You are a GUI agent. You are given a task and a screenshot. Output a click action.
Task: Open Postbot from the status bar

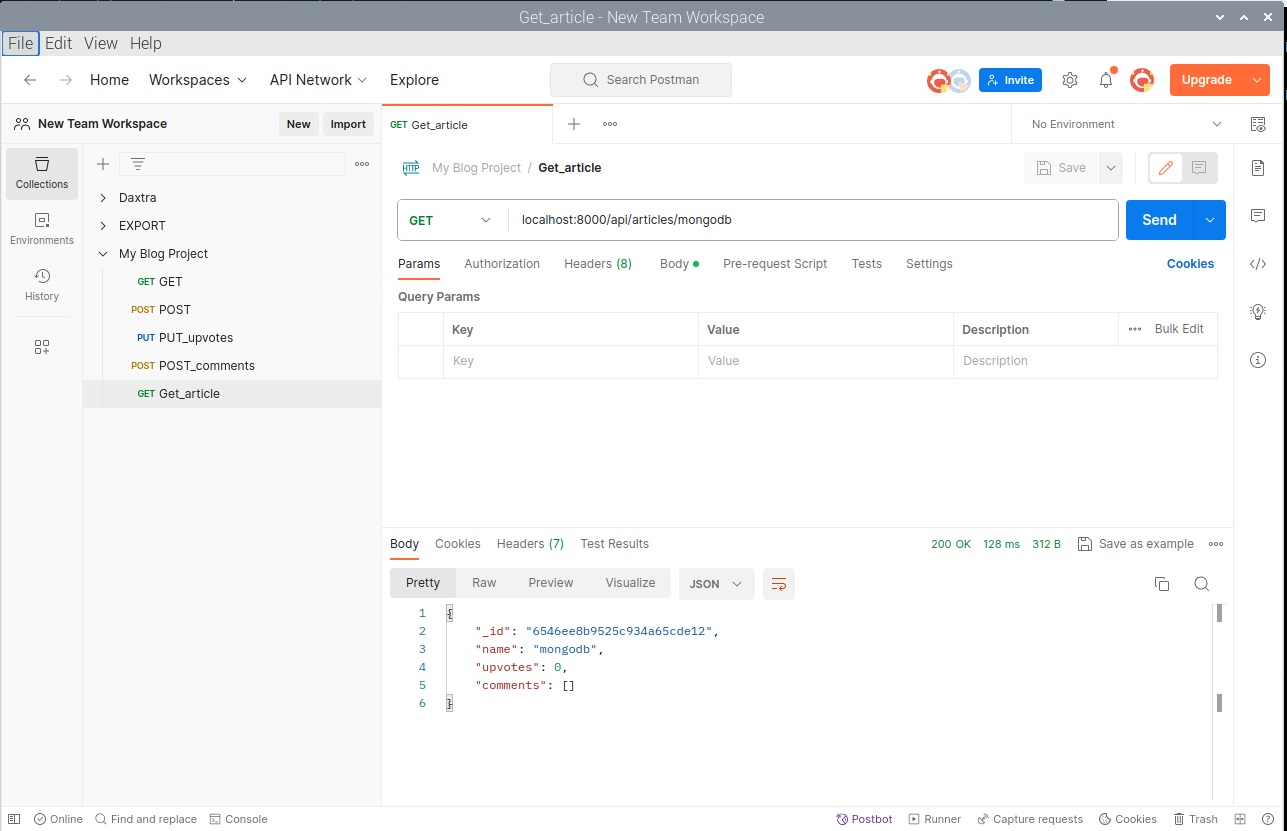pos(865,819)
